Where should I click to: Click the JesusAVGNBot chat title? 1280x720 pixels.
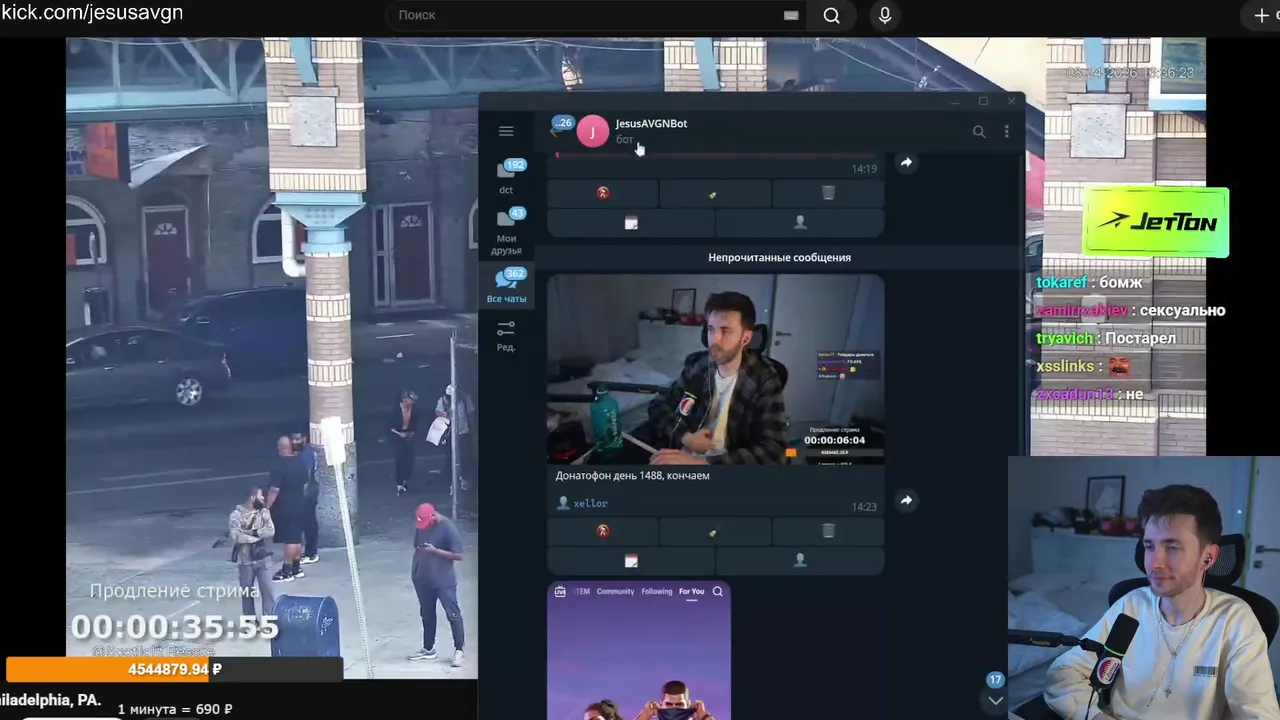tap(651, 123)
